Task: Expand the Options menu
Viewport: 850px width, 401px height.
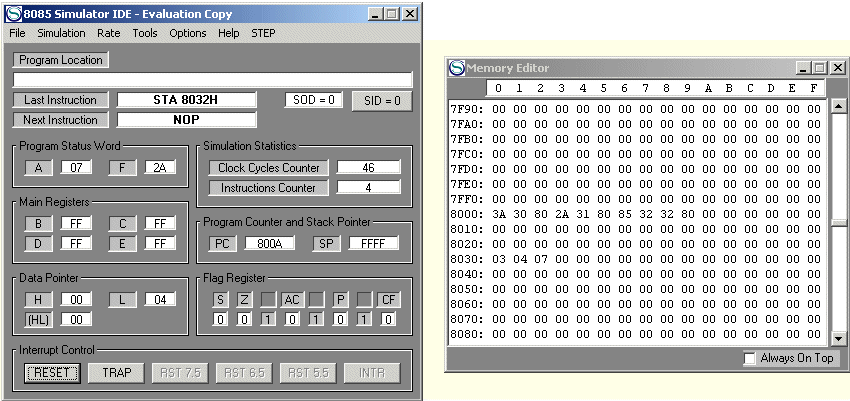Action: 188,33
